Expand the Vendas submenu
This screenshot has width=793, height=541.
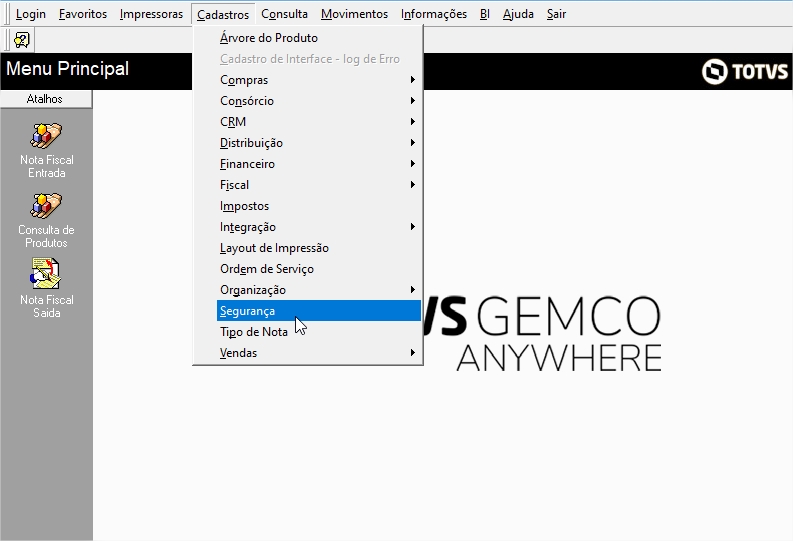click(x=319, y=353)
